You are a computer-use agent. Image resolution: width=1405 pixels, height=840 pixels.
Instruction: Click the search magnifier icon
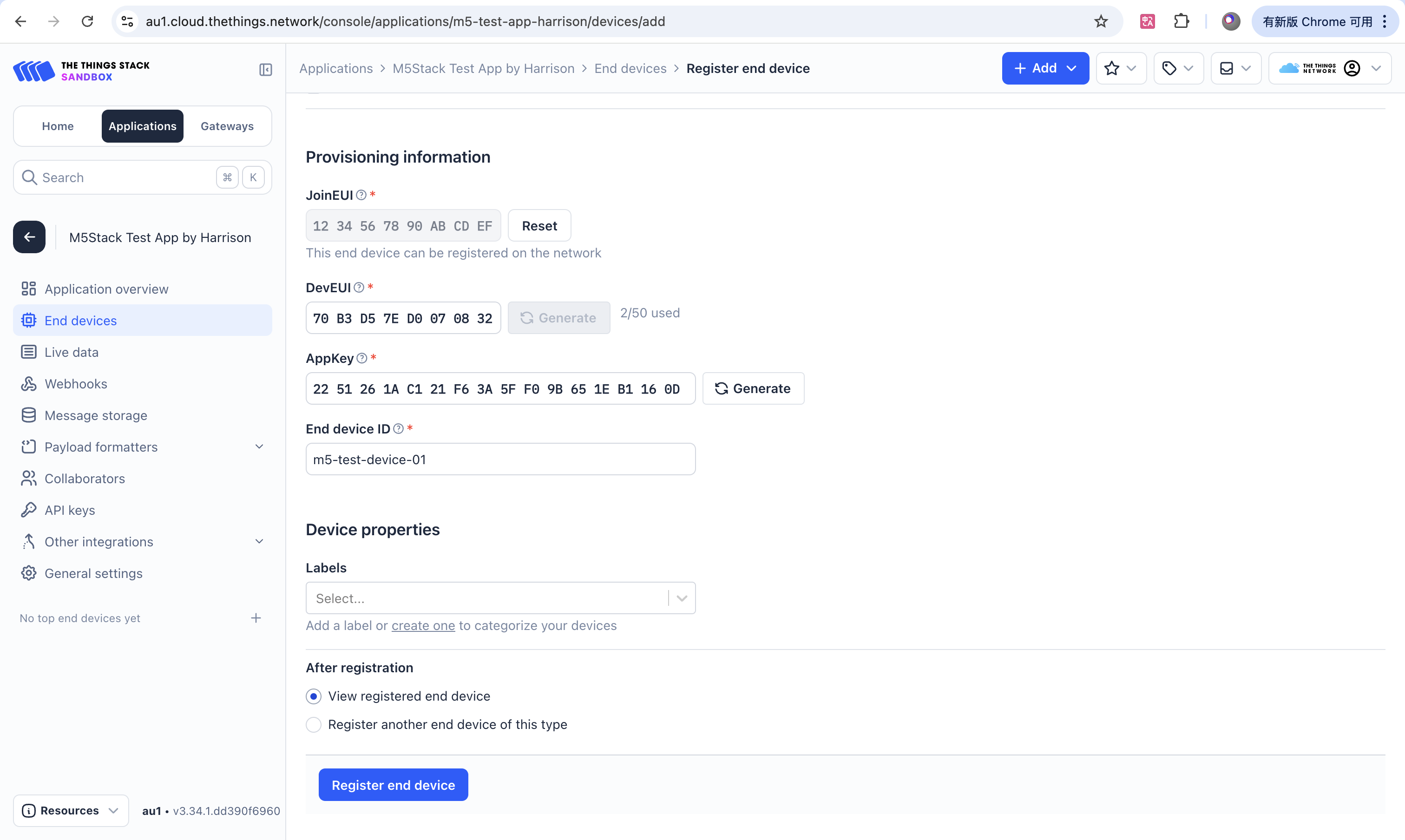click(29, 177)
